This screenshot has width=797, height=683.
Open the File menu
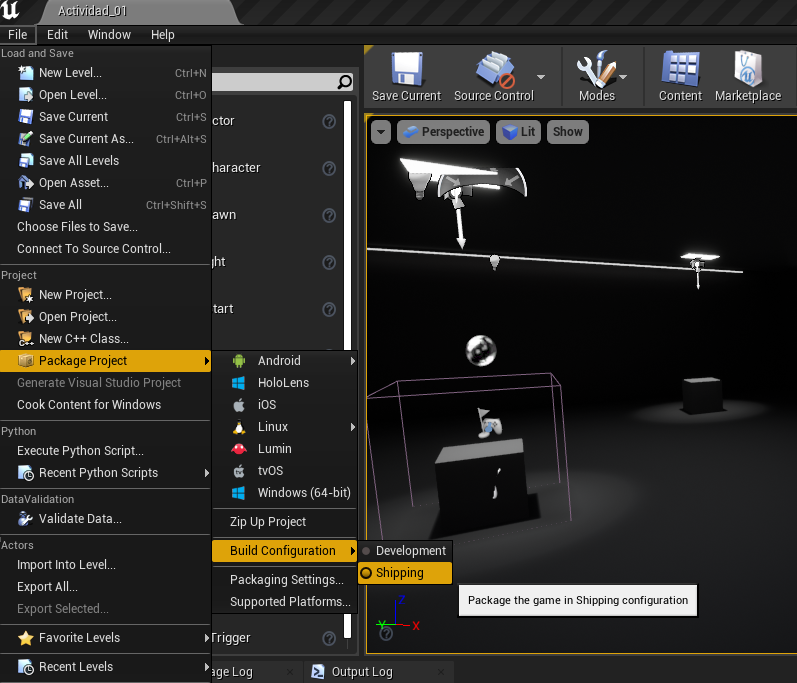(18, 35)
